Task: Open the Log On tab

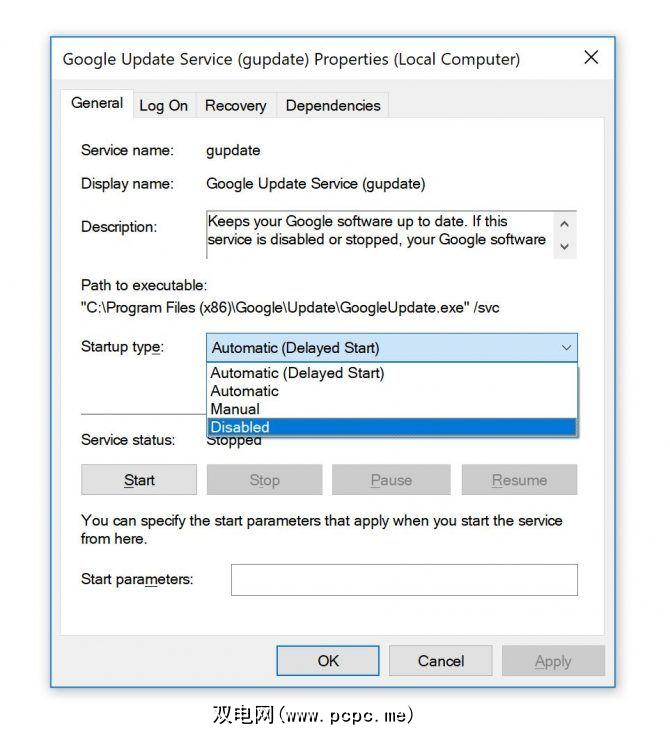Action: pos(164,105)
